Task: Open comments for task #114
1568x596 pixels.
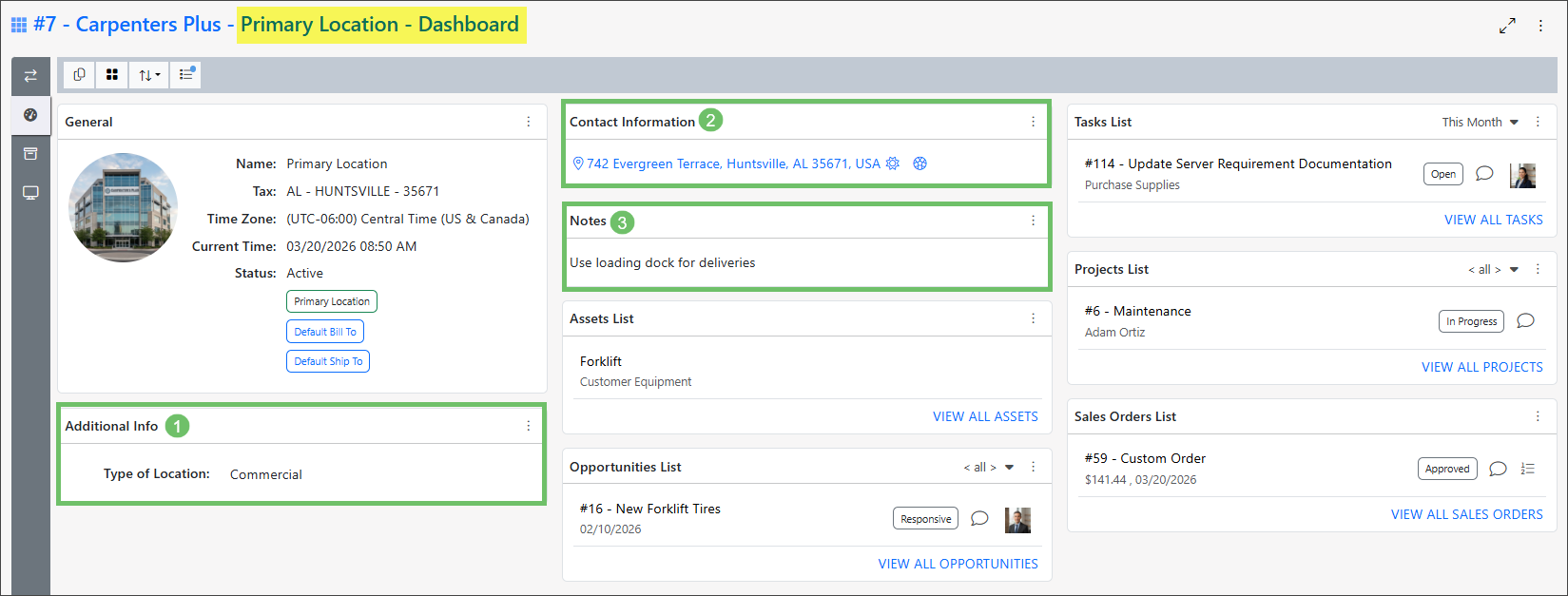Action: [1484, 174]
